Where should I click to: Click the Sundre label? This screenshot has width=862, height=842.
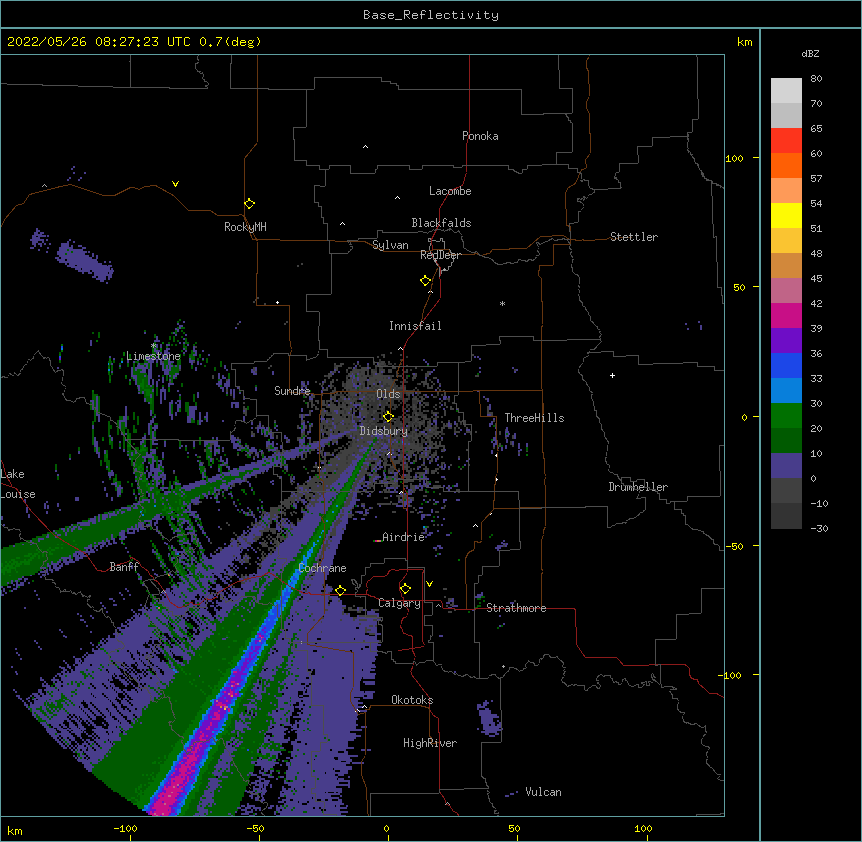292,391
